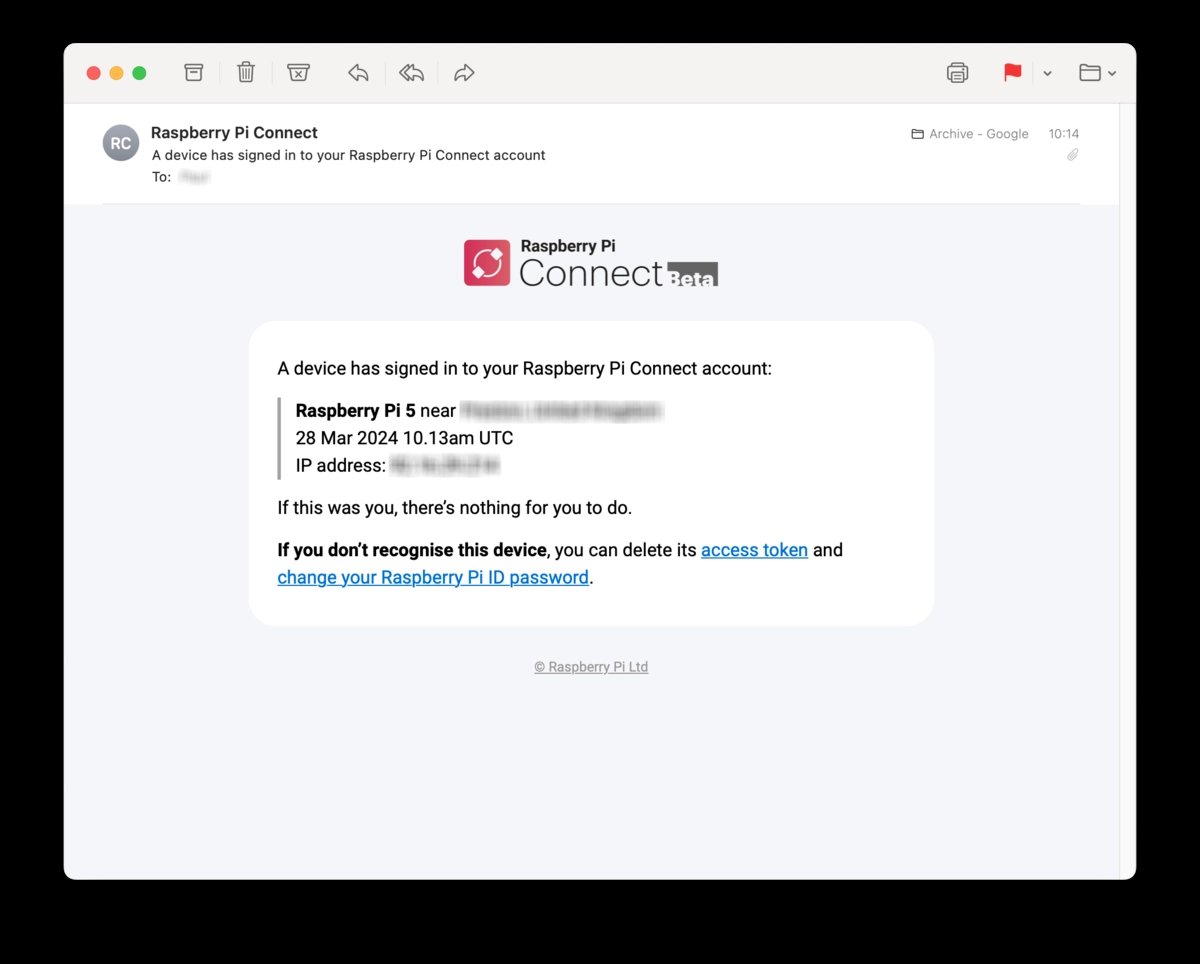The image size is (1200, 964).
Task: Mark the email as junk
Action: point(298,72)
